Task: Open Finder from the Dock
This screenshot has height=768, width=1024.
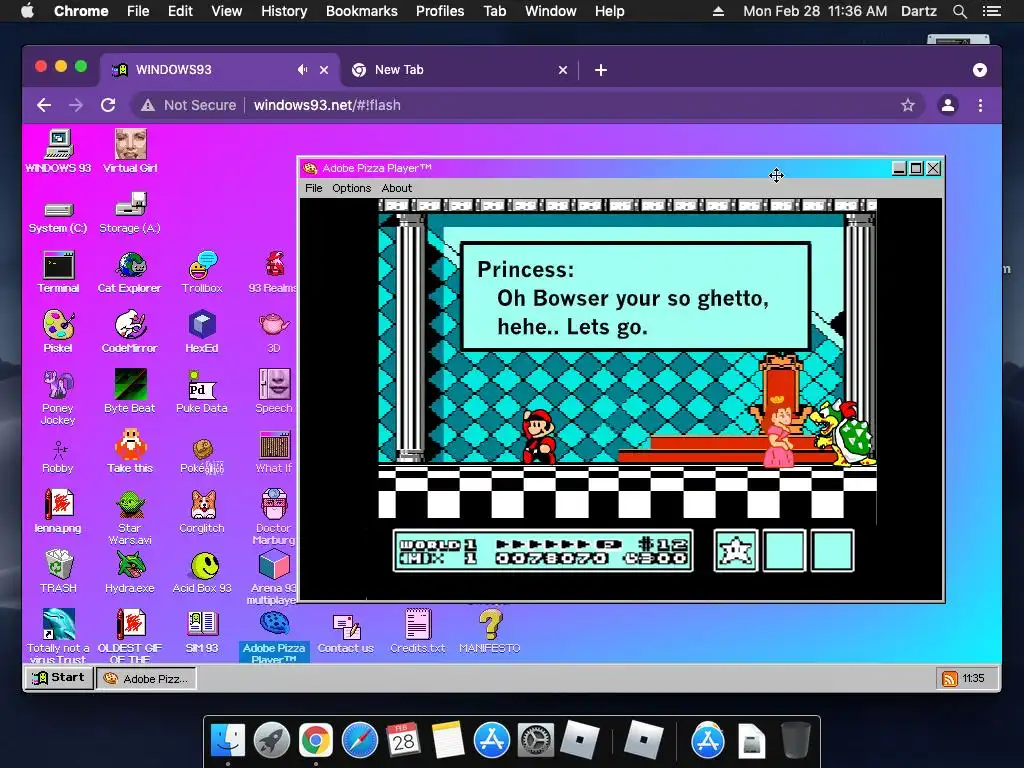Action: [x=227, y=741]
